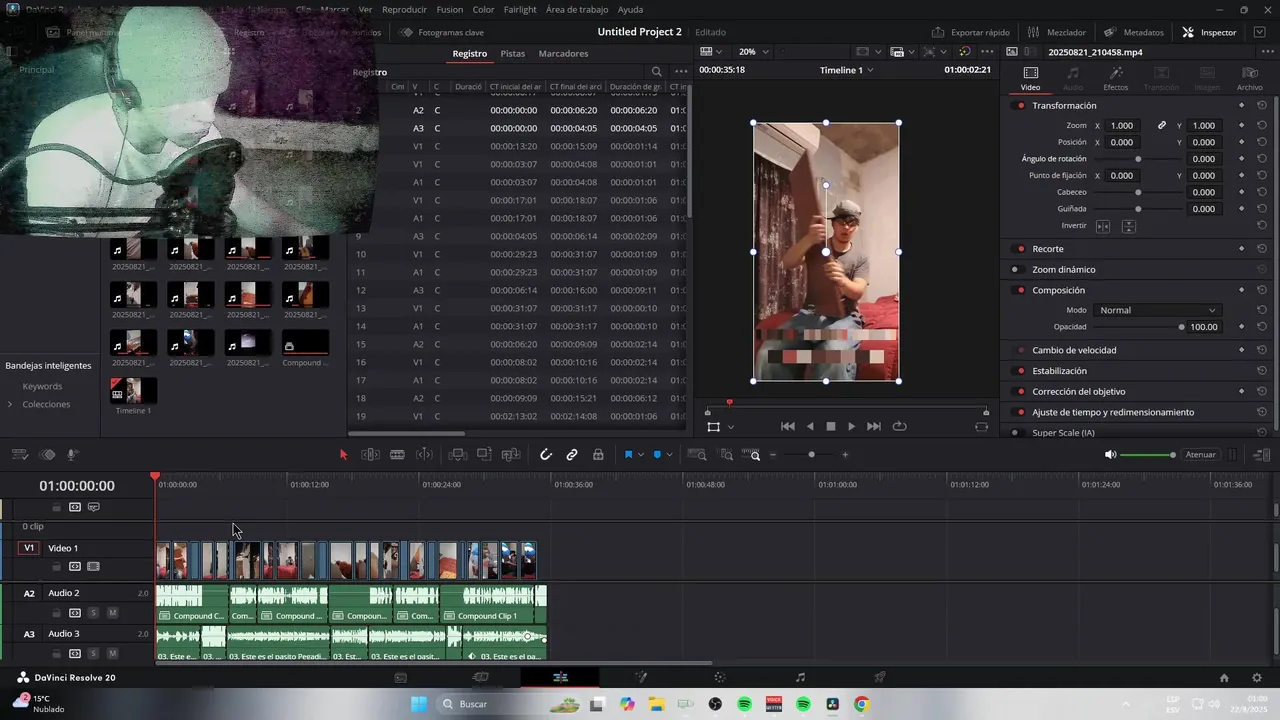Select the arrow Selection mode tool

pyautogui.click(x=343, y=454)
